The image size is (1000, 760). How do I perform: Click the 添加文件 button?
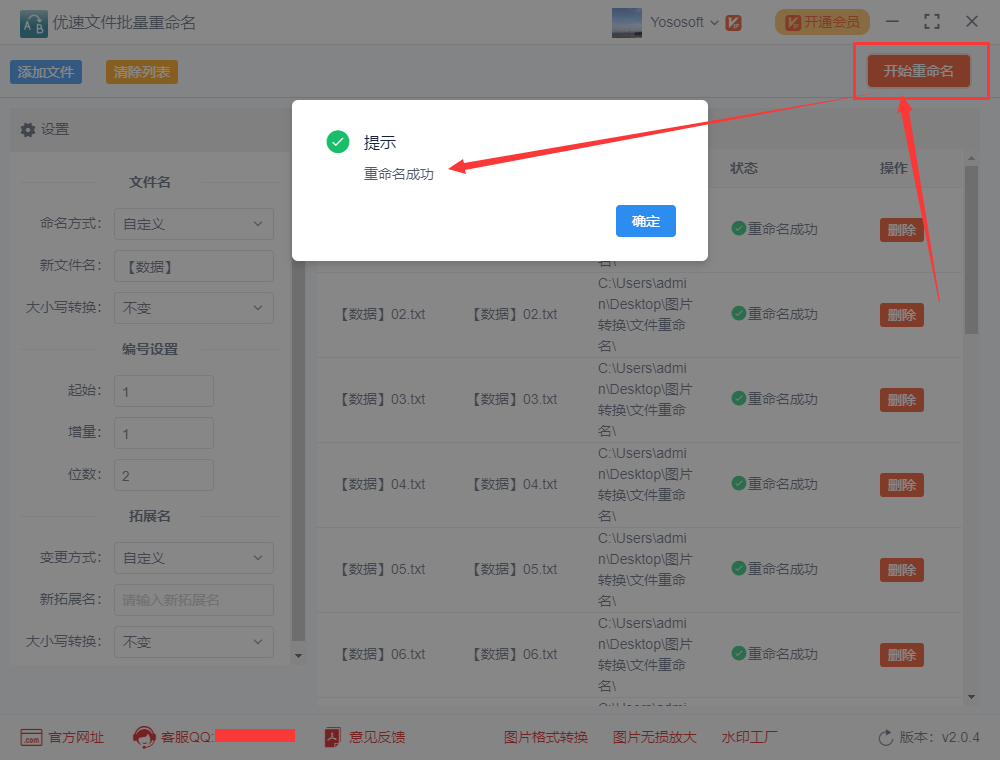pos(45,71)
